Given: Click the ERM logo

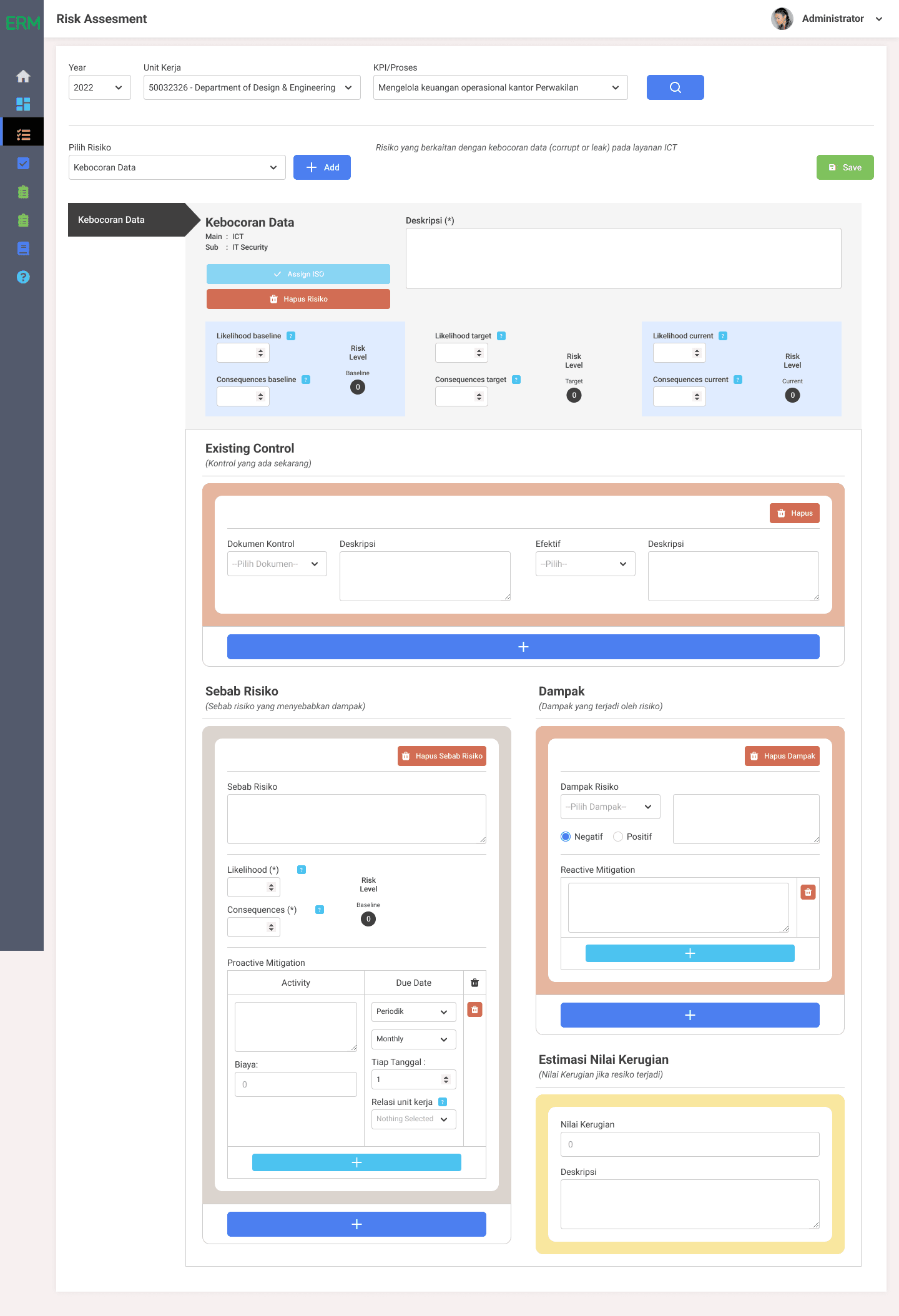Looking at the screenshot, I should 22,23.
